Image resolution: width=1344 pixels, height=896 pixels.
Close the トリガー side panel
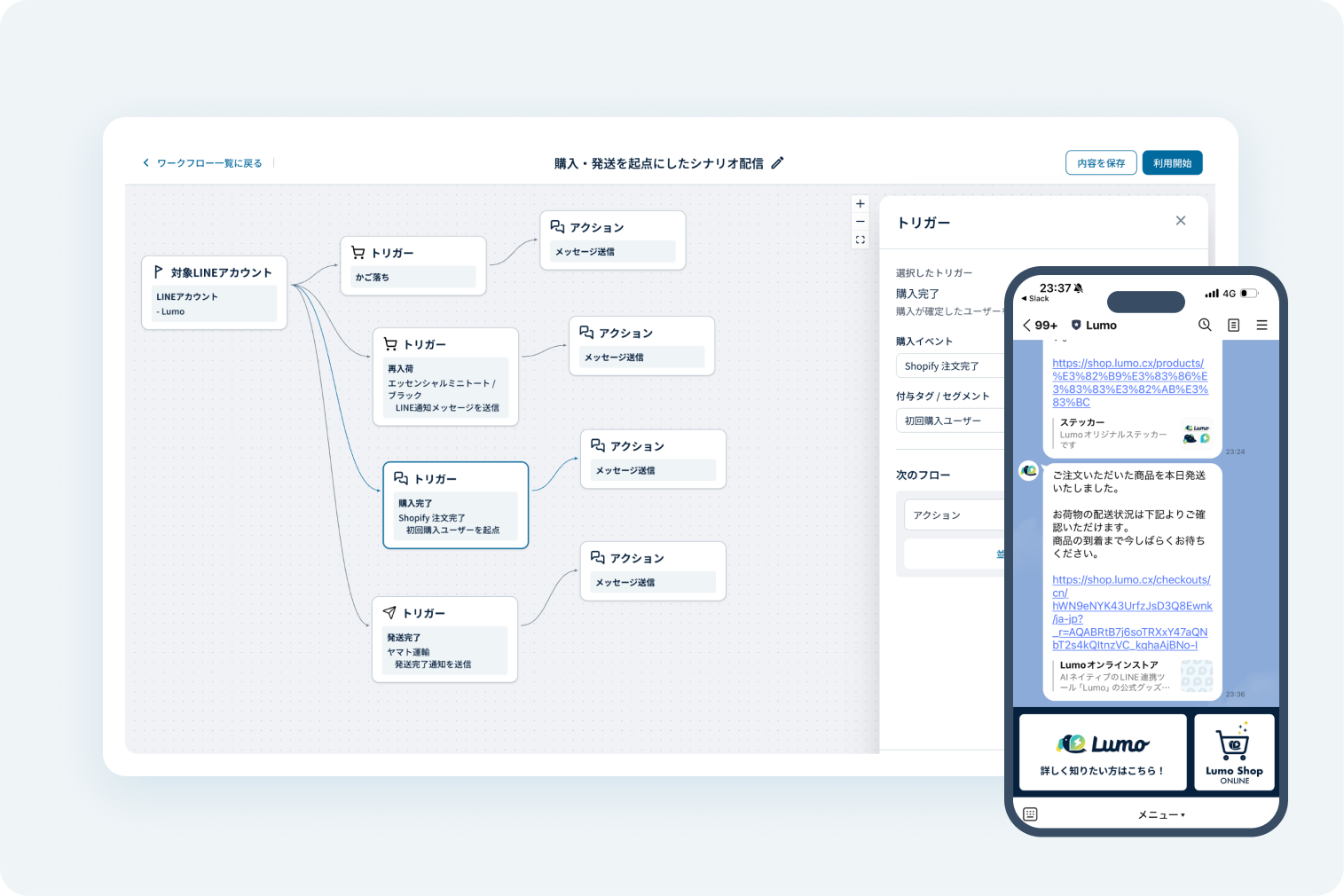[x=1180, y=221]
